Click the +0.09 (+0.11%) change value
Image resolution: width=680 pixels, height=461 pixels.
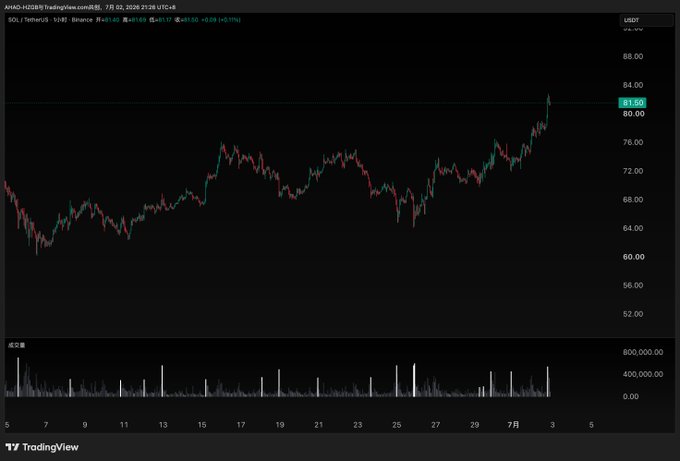tap(221, 20)
